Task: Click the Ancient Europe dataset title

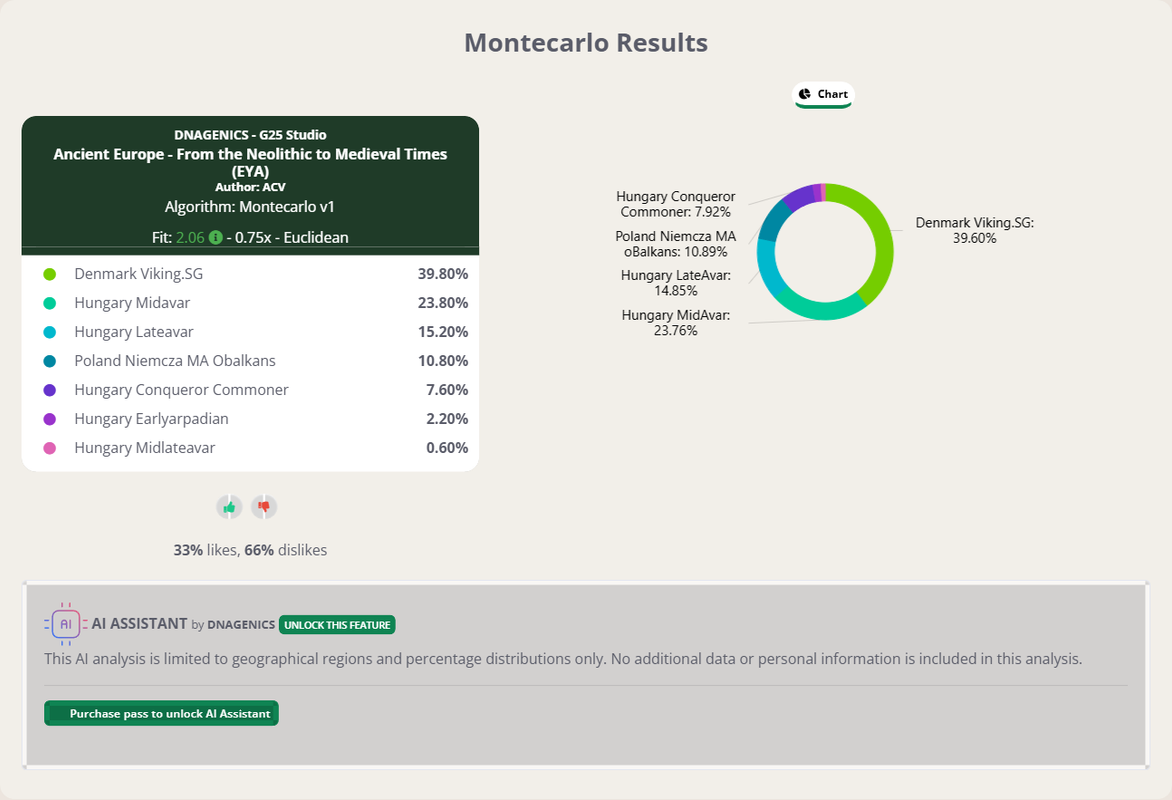Action: pos(250,162)
